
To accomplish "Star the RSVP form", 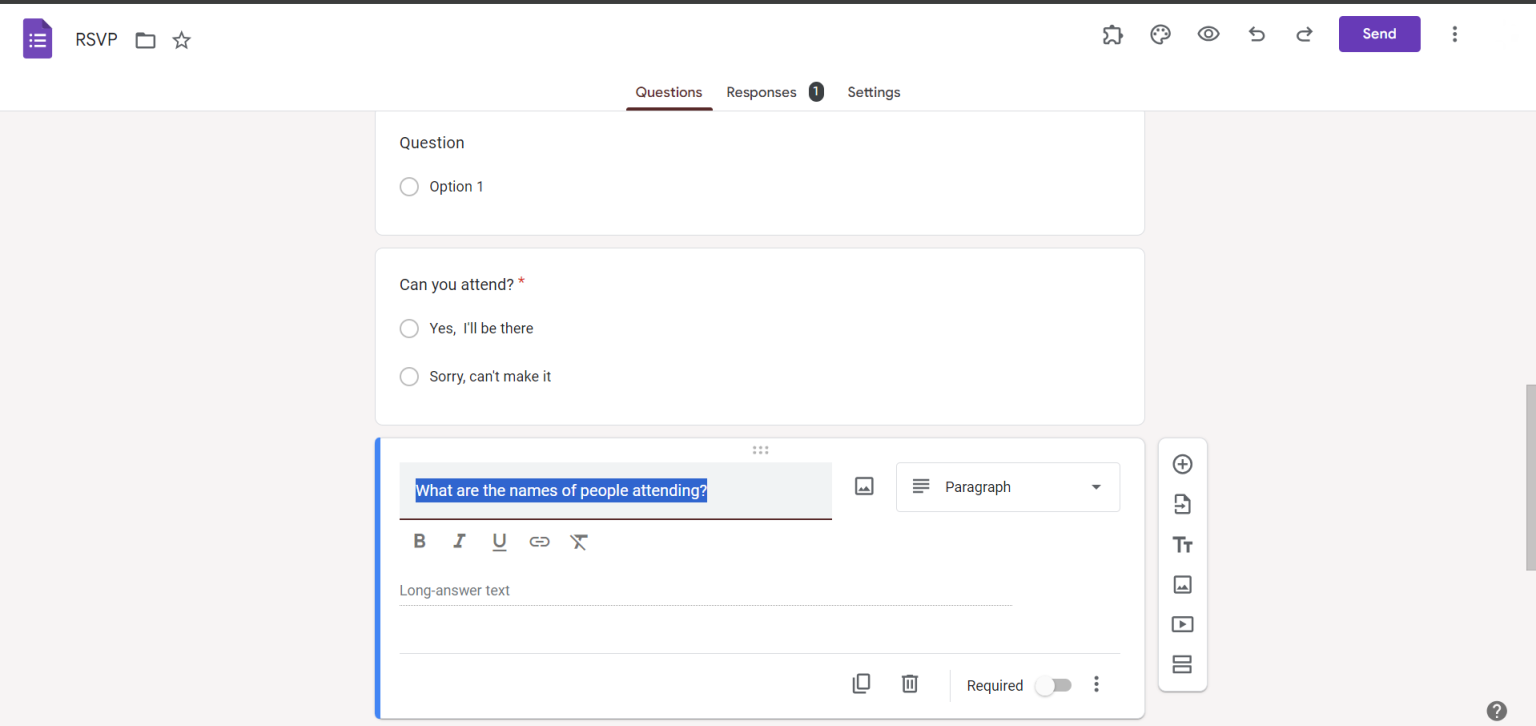I will pyautogui.click(x=181, y=41).
